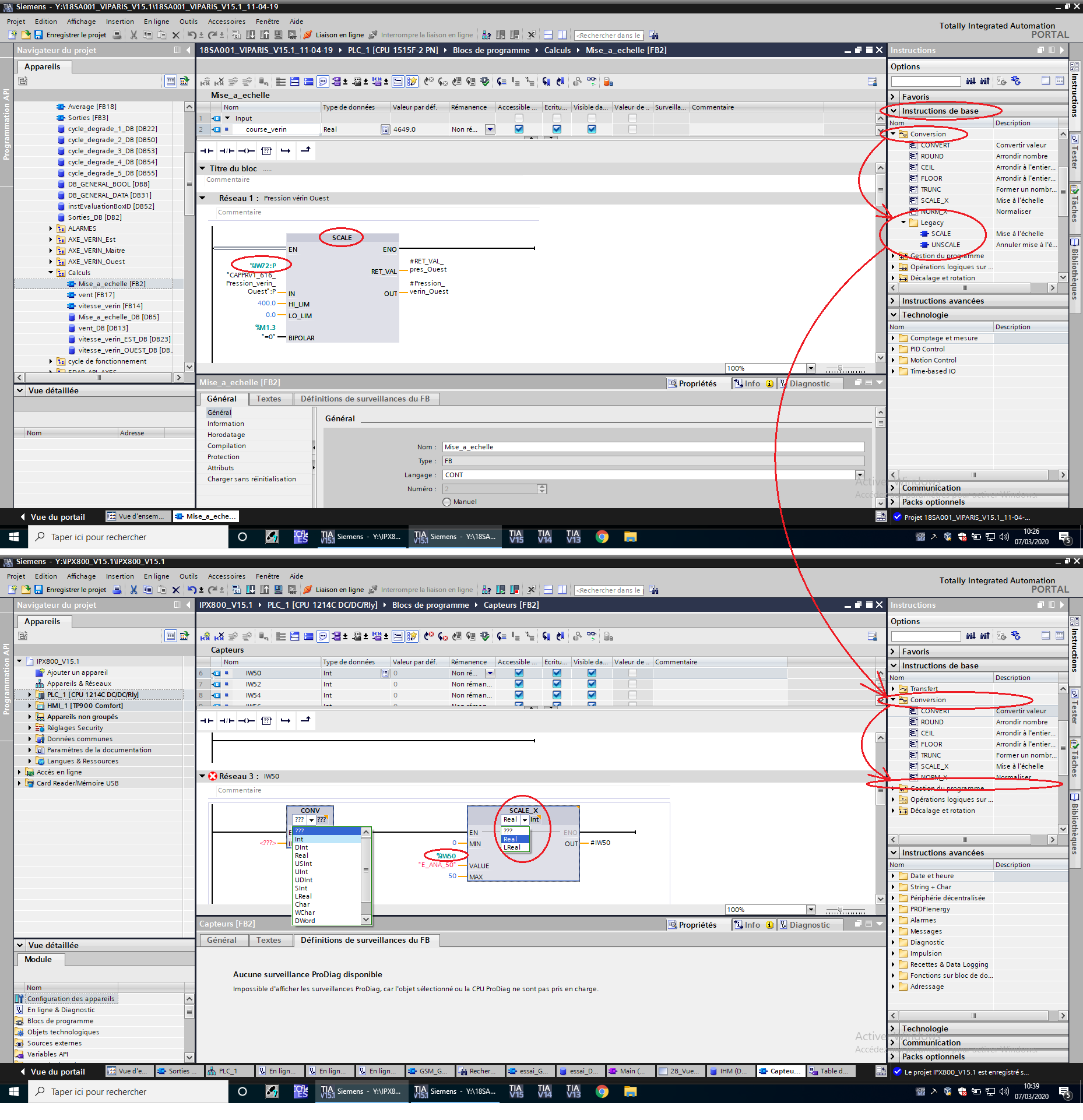
Task: Insert an empty box in Mise_a_echelle editor
Action: (x=266, y=151)
